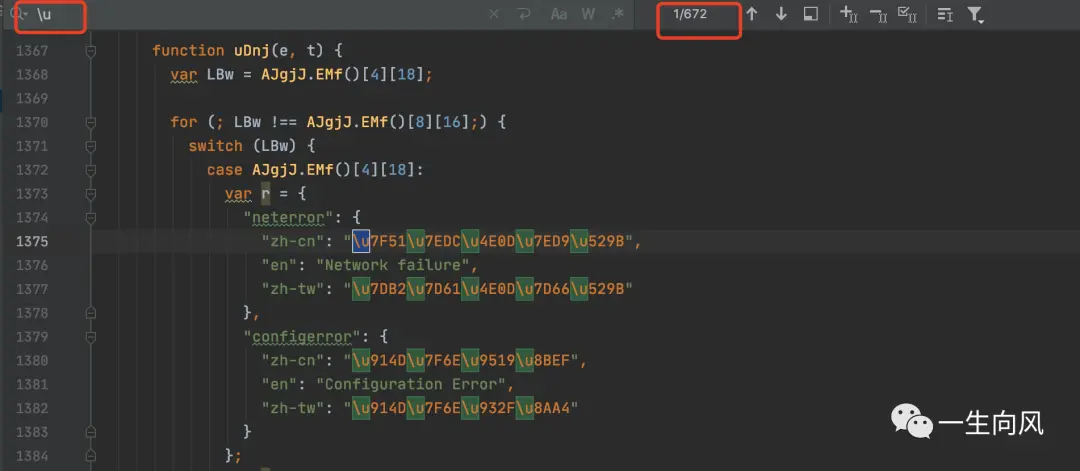The image size is (1080, 471).
Task: Click fold end marker at line 1383
Action: pos(90,432)
